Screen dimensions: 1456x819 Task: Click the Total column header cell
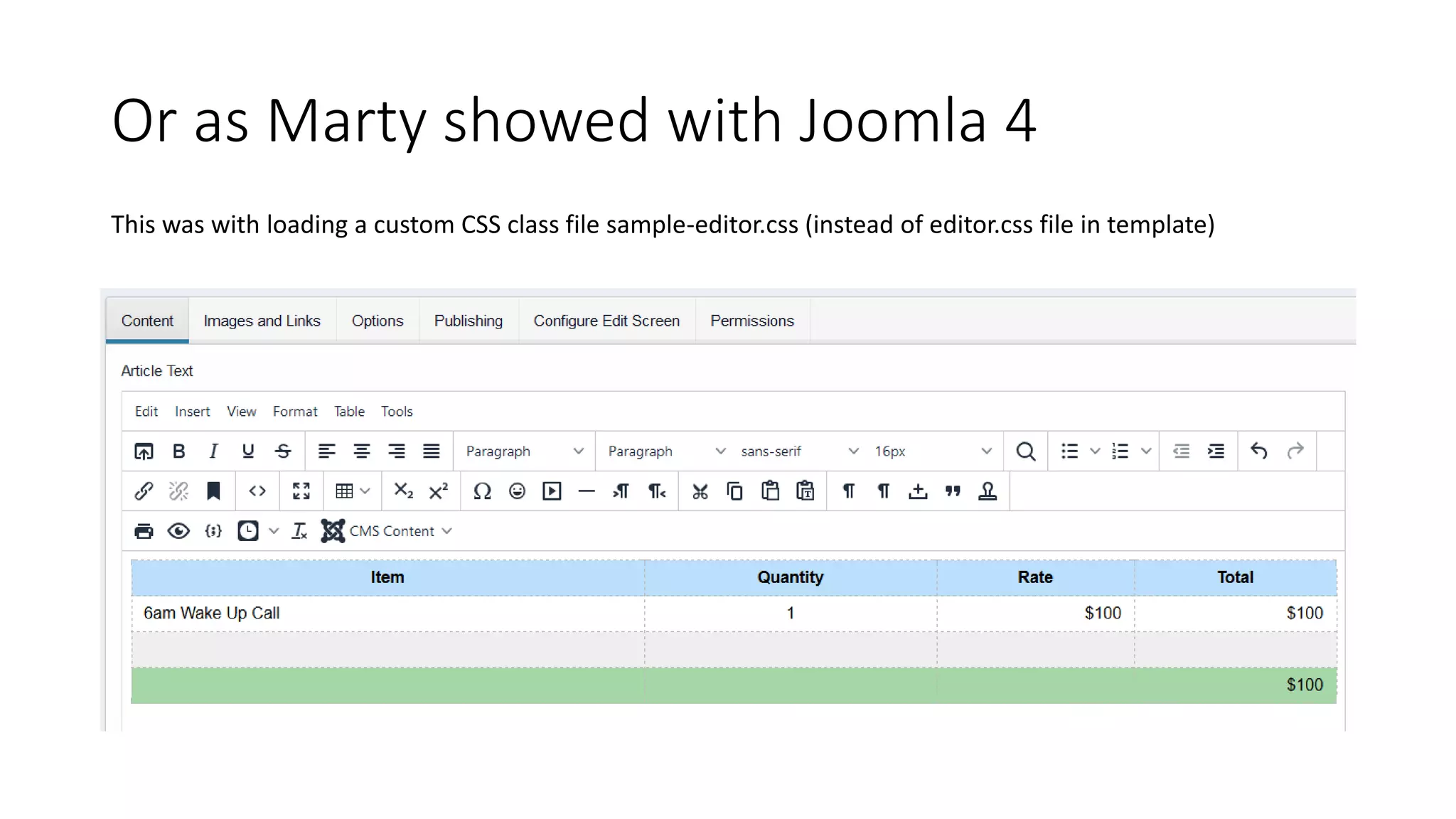pos(1236,577)
